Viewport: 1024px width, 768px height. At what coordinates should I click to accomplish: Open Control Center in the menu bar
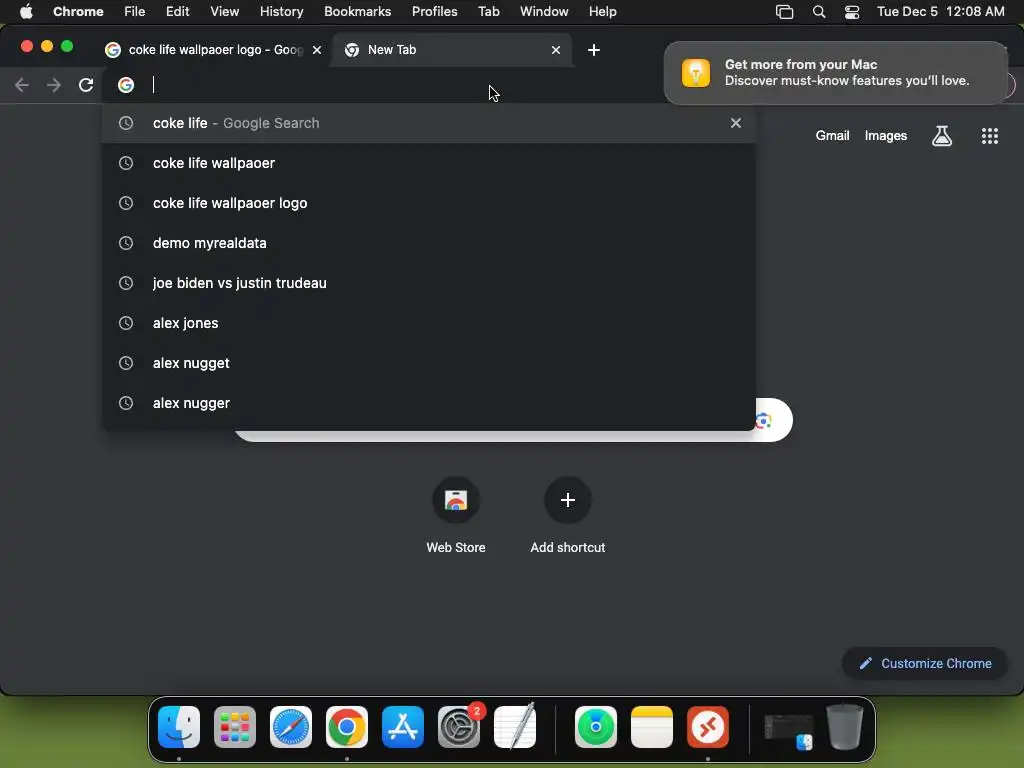(852, 12)
